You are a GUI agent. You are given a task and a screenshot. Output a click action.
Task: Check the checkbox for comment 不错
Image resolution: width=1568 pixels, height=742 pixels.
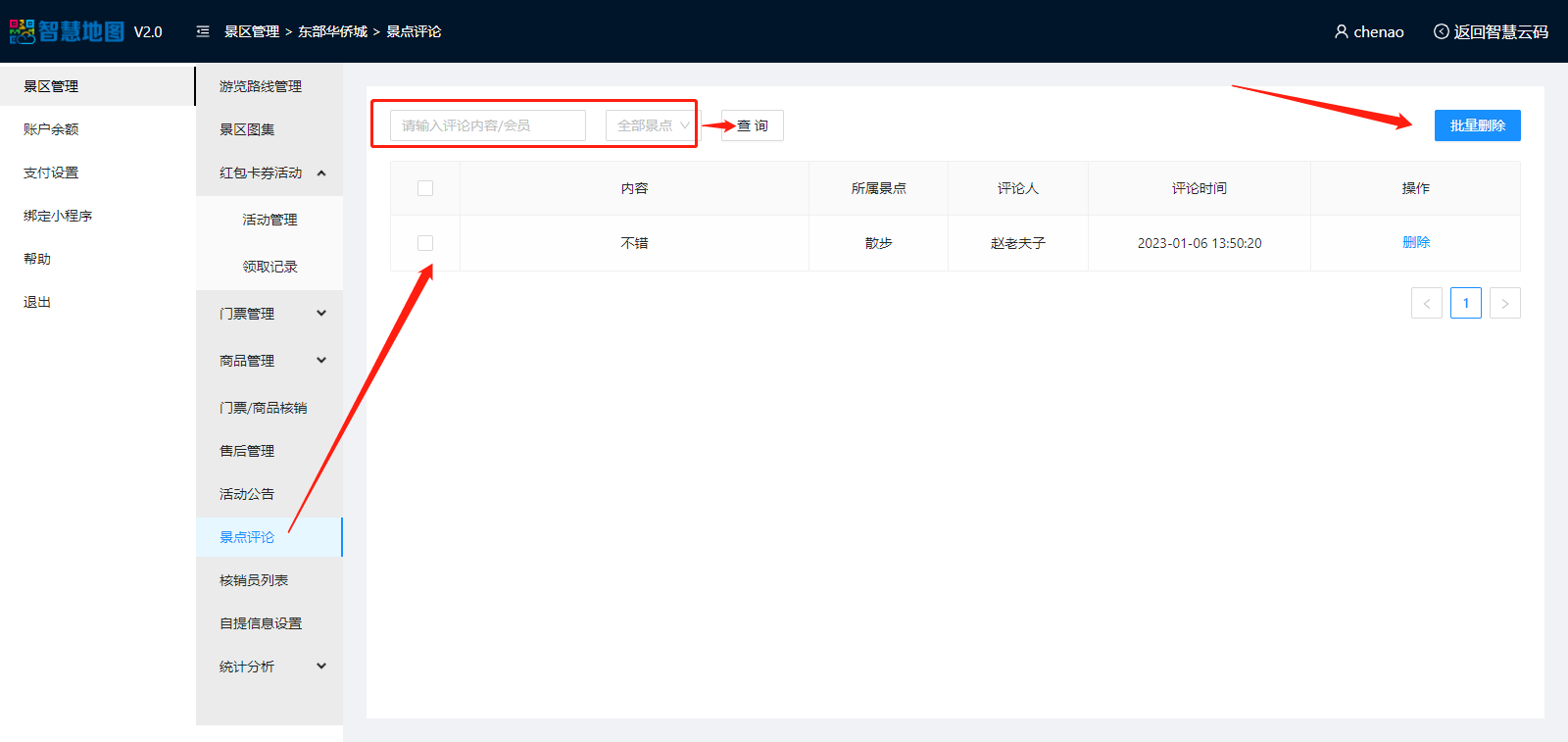425,243
